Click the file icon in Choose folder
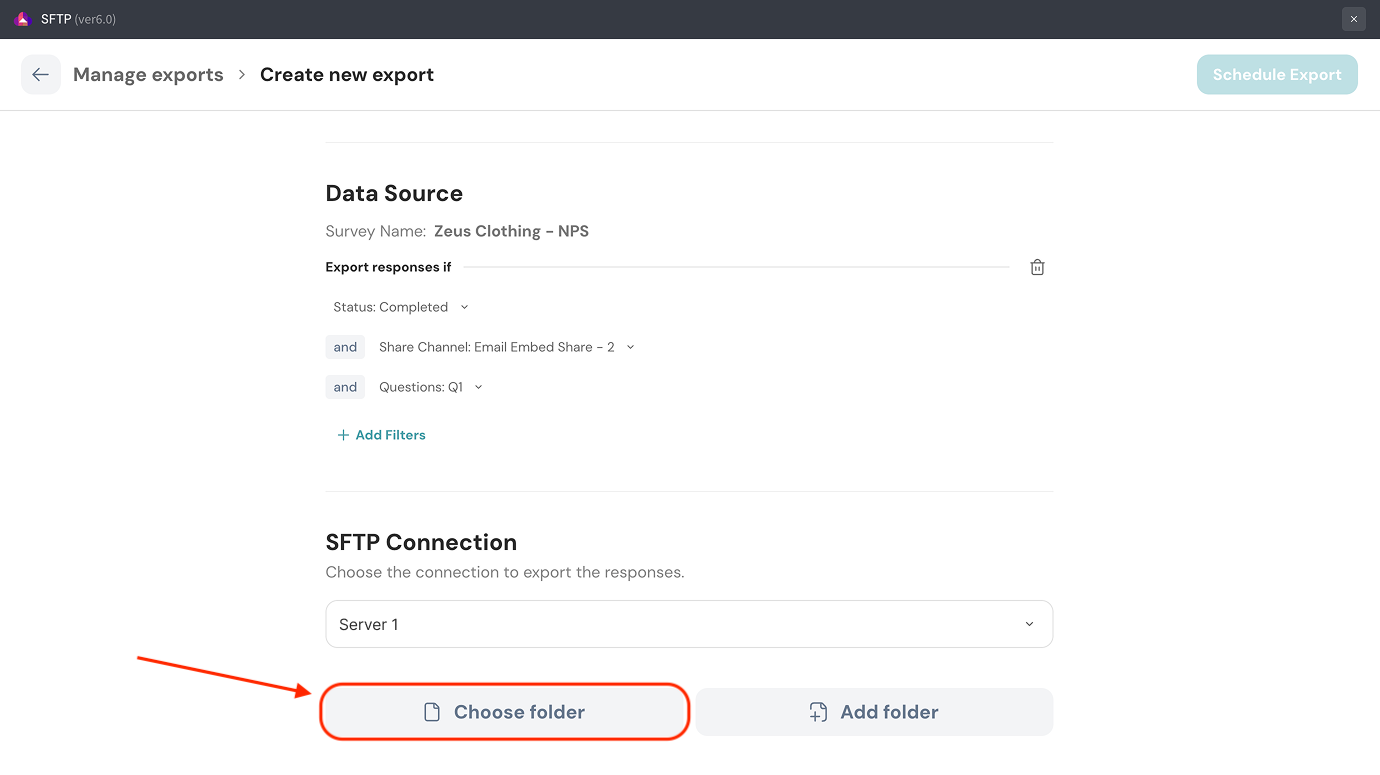Screen dimensions: 1380x775 432,712
